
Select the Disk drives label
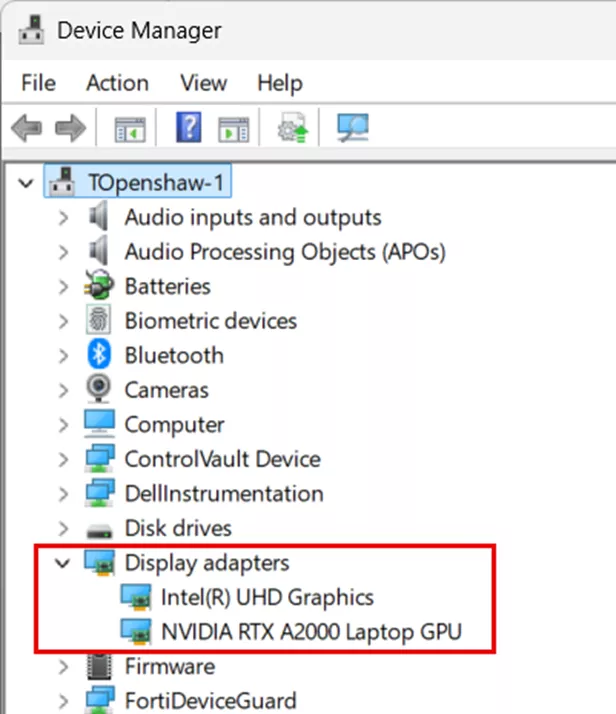click(178, 528)
